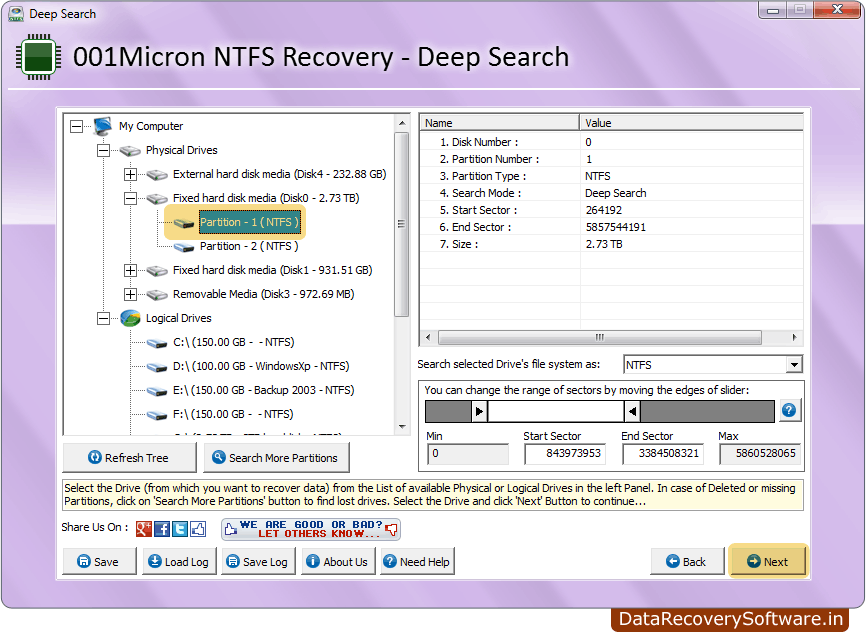866x632 pixels.
Task: Click the thumbs-up like share icon
Action: [198, 529]
